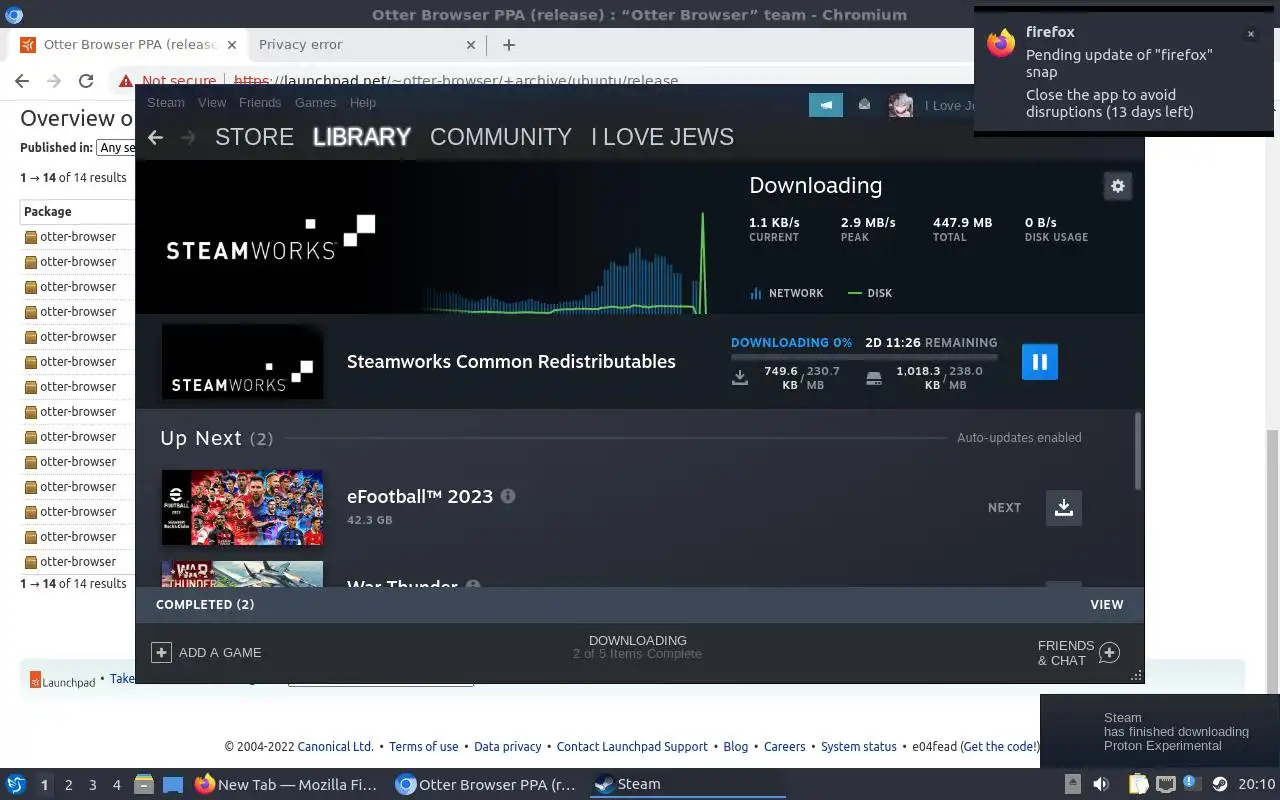The height and width of the screenshot is (800, 1280).
Task: Click the DOWNLOADING status at bottom
Action: [x=638, y=641]
